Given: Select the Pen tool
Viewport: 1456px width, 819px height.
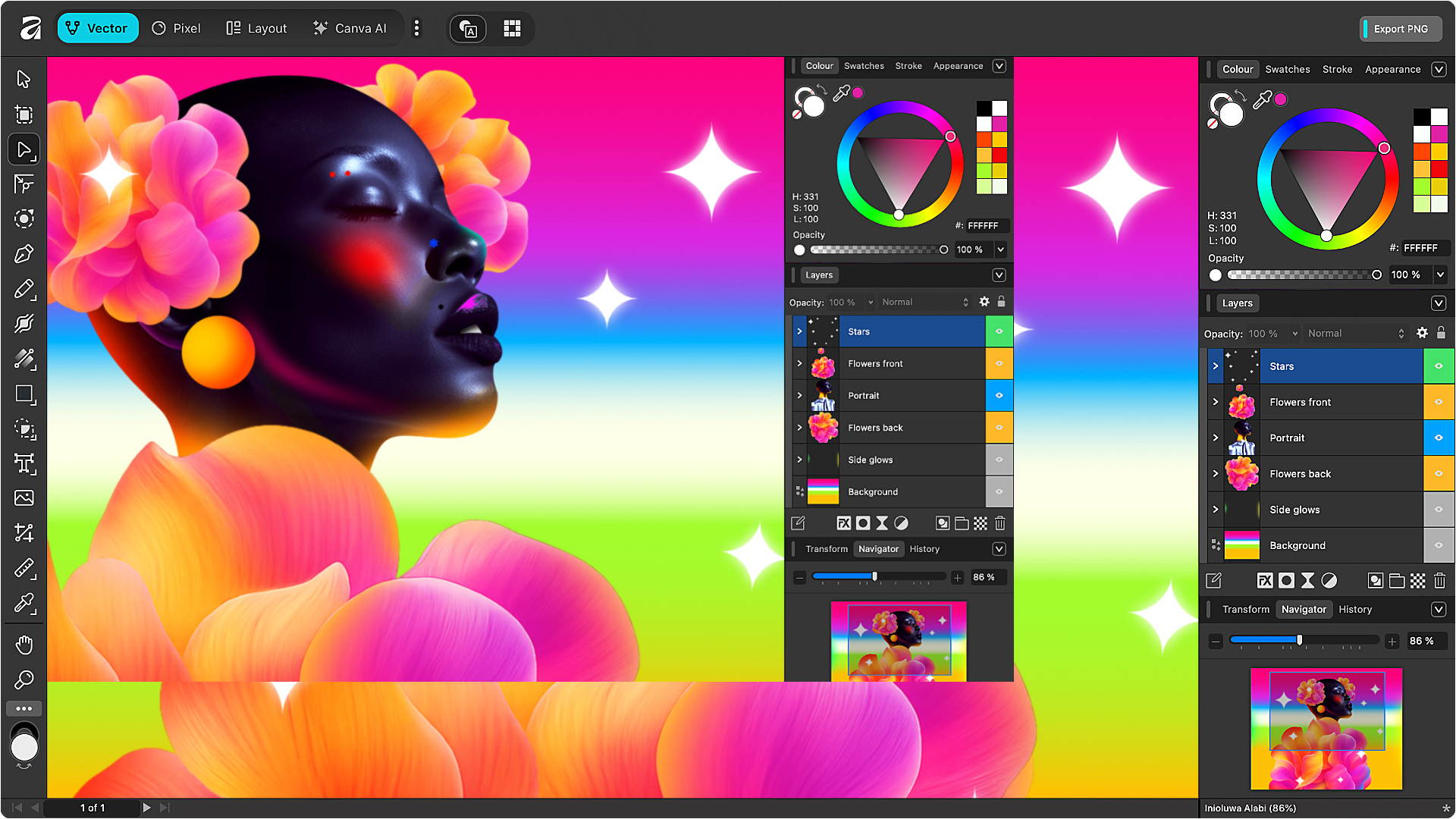Looking at the screenshot, I should [24, 254].
